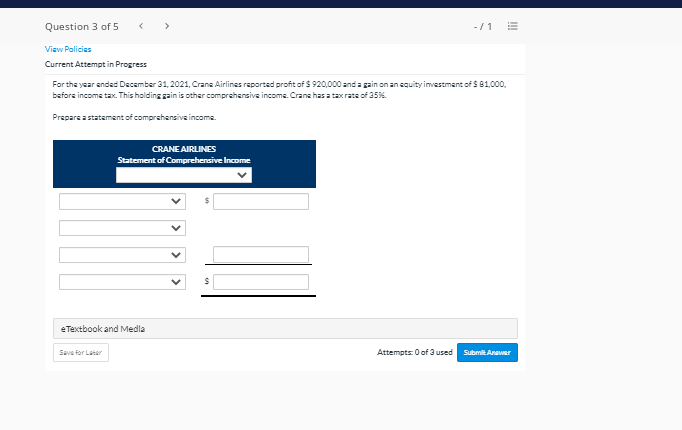Click the Question 3 of 5 label

pyautogui.click(x=82, y=27)
